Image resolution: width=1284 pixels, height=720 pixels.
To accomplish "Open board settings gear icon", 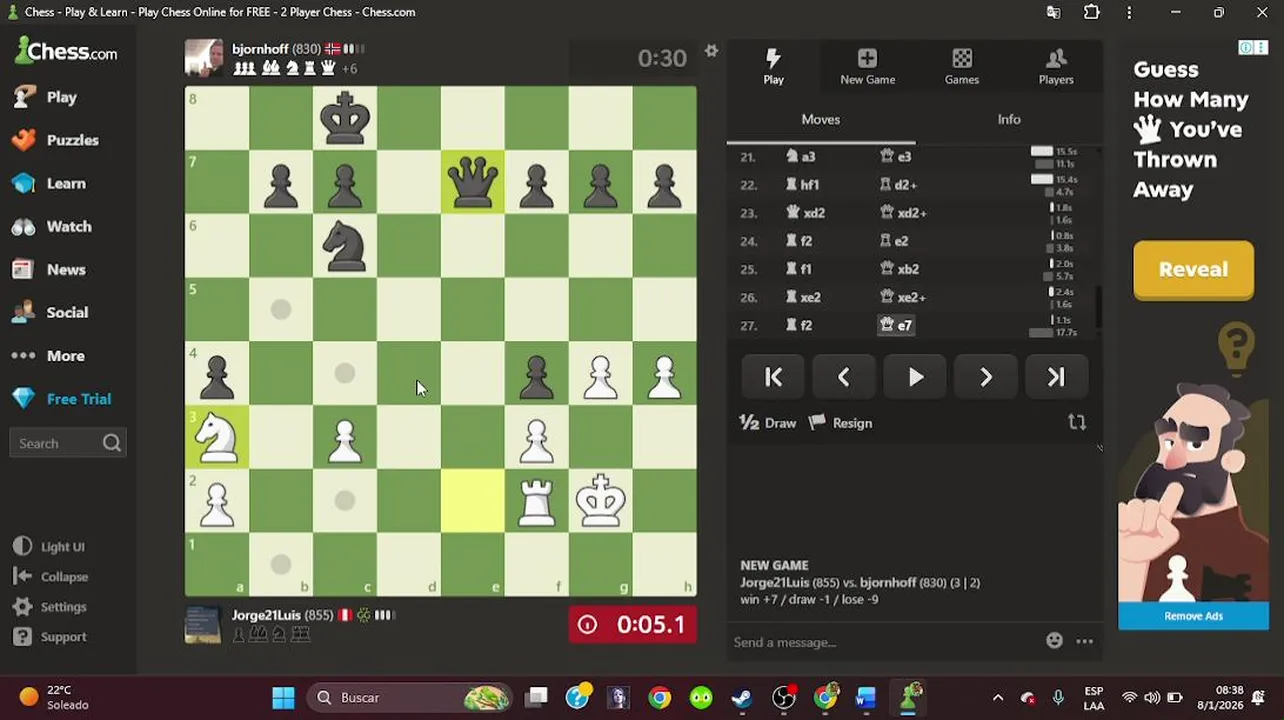I will point(711,51).
